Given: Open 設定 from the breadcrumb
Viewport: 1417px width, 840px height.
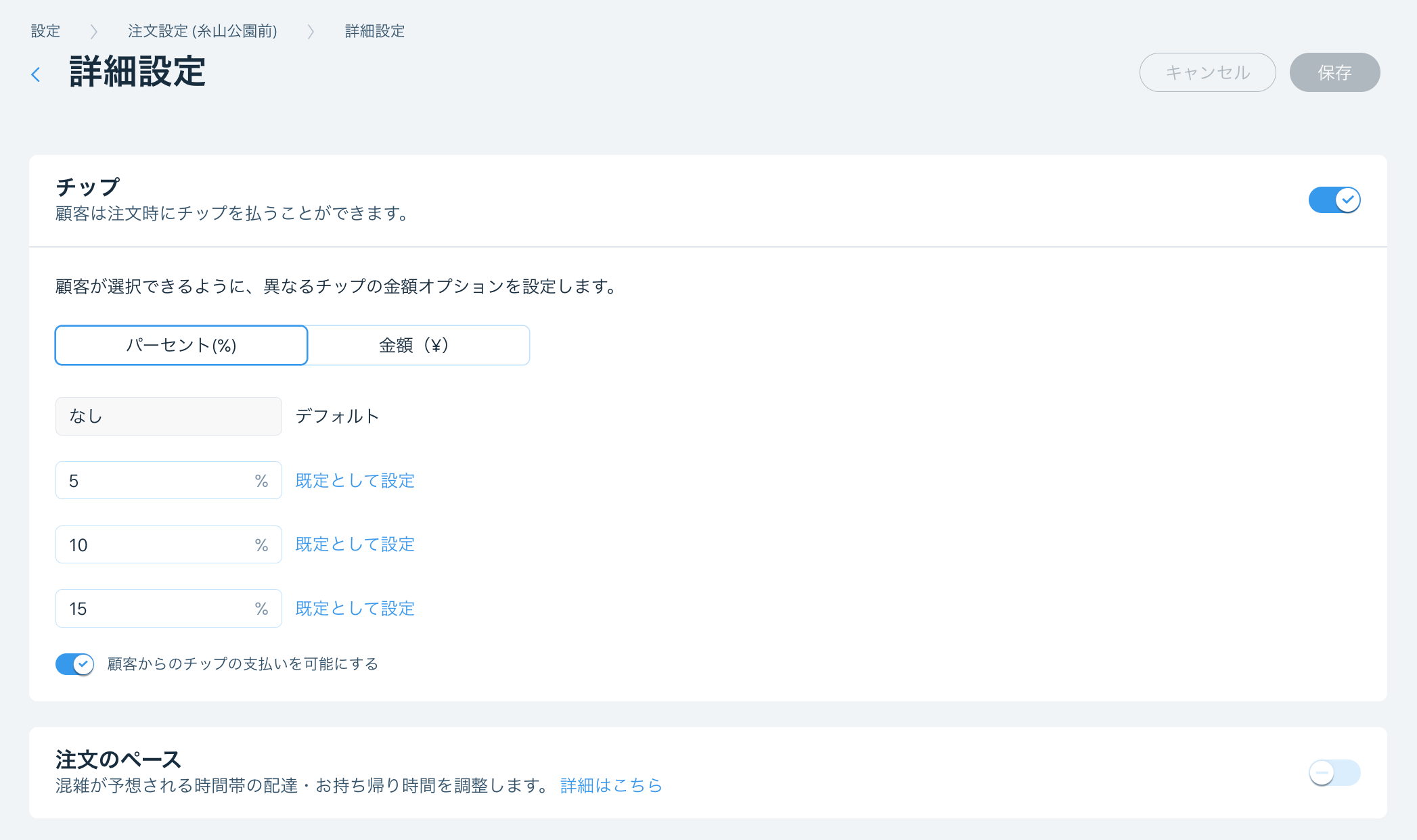Looking at the screenshot, I should (x=45, y=31).
